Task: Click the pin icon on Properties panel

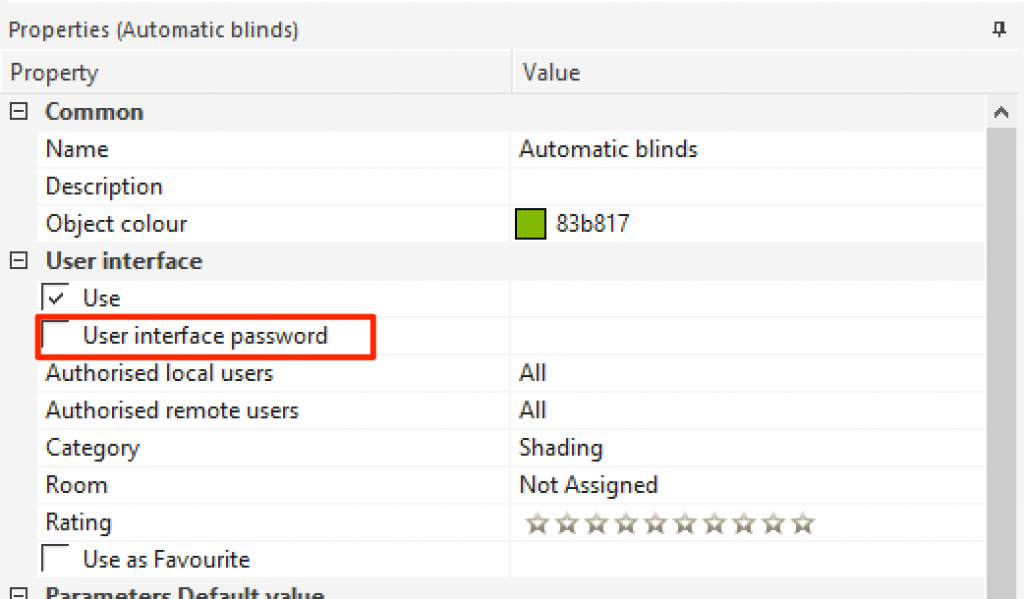Action: tap(998, 30)
